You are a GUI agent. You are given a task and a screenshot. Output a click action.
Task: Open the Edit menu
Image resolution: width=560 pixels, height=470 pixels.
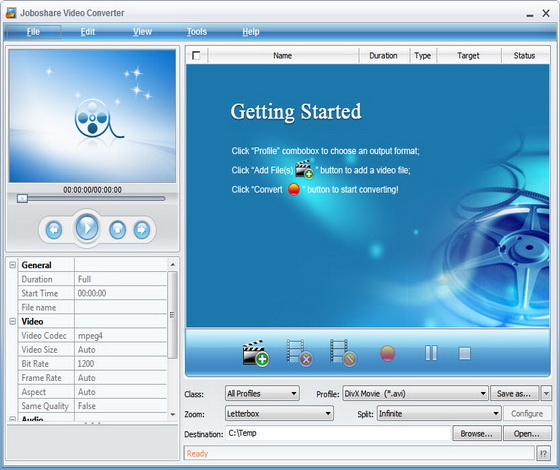point(88,32)
